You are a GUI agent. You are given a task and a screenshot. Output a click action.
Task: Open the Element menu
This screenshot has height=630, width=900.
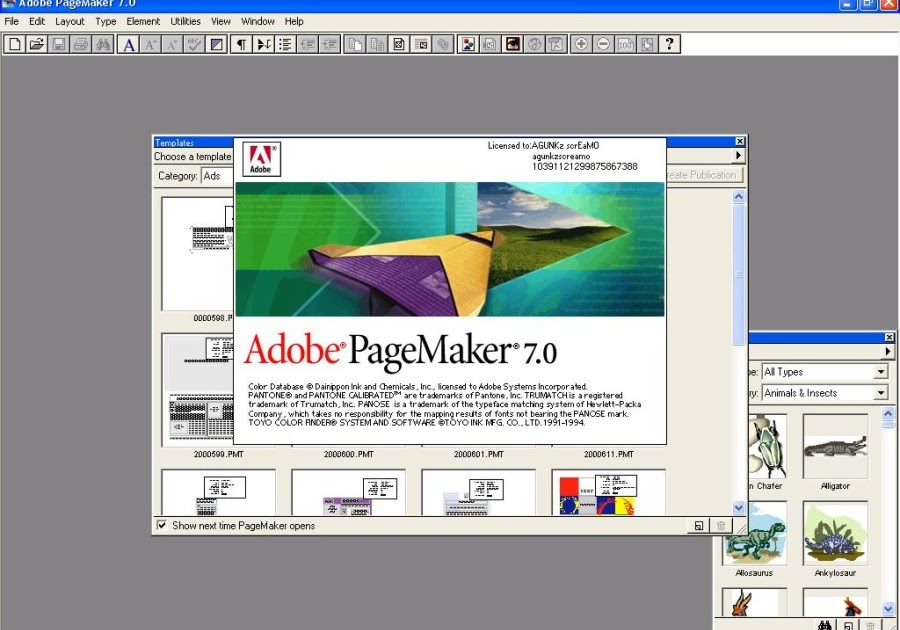(143, 21)
